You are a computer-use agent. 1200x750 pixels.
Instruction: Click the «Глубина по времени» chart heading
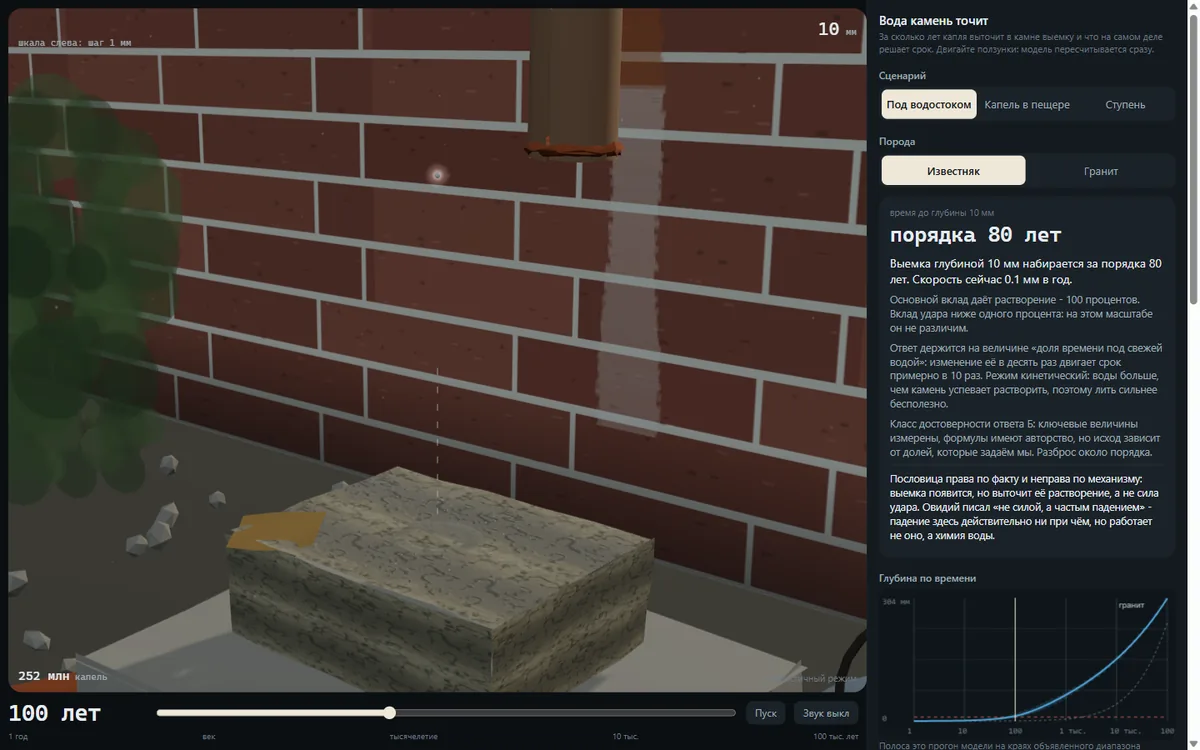927,578
